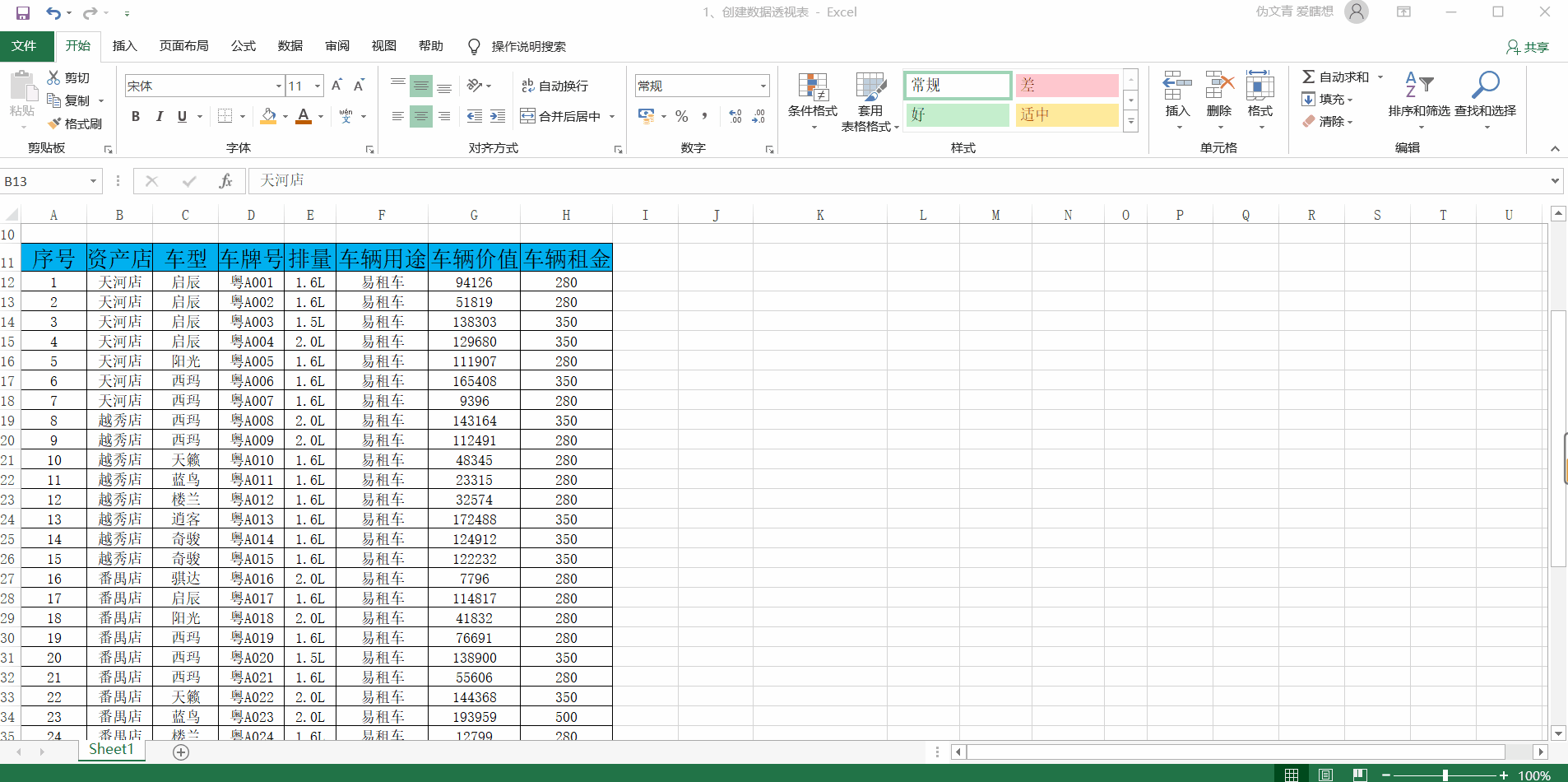This screenshot has height=782, width=1568.
Task: Add a new sheet
Action: (181, 752)
